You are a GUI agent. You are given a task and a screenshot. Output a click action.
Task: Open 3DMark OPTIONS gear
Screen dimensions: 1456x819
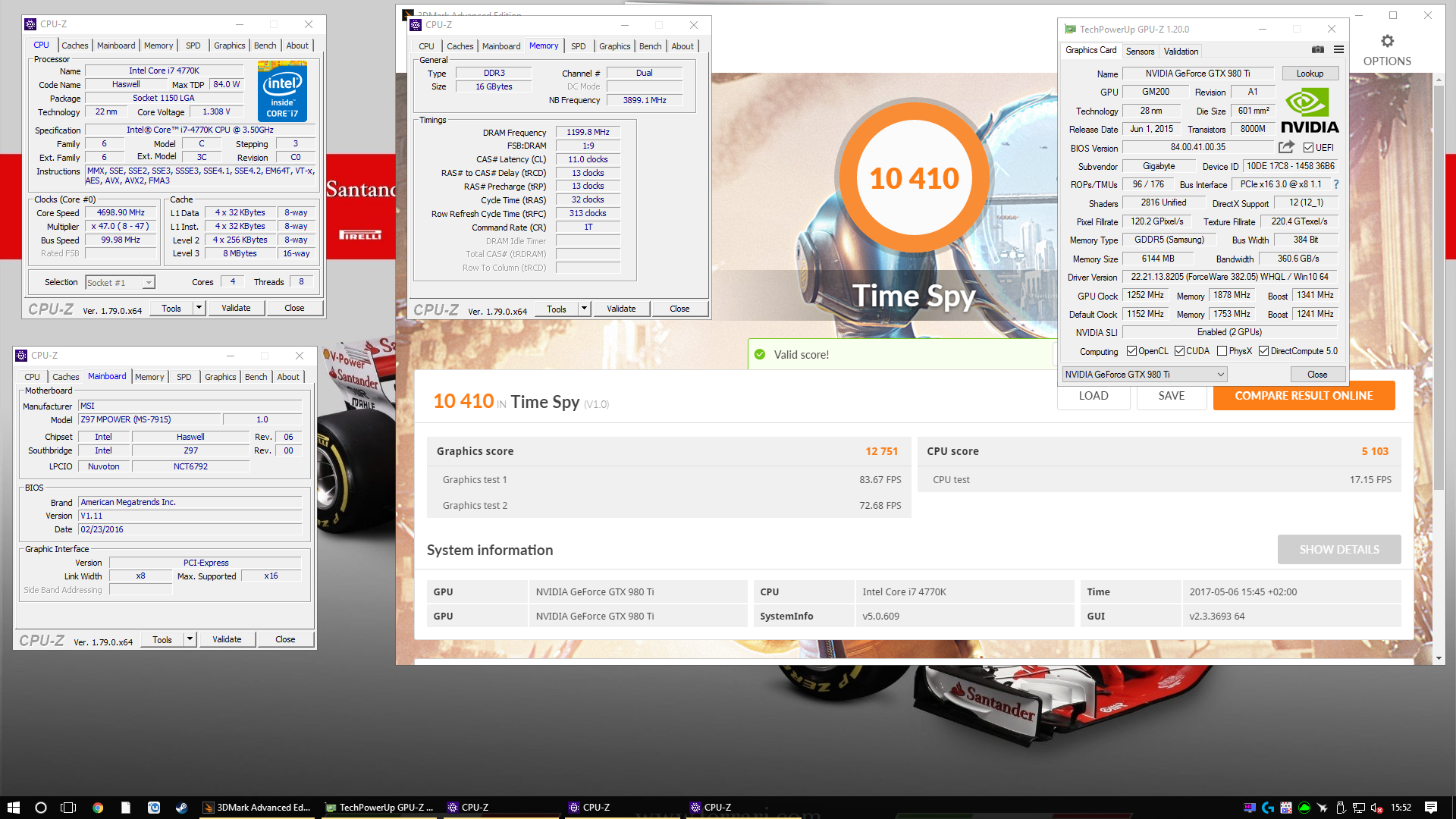coord(1387,50)
